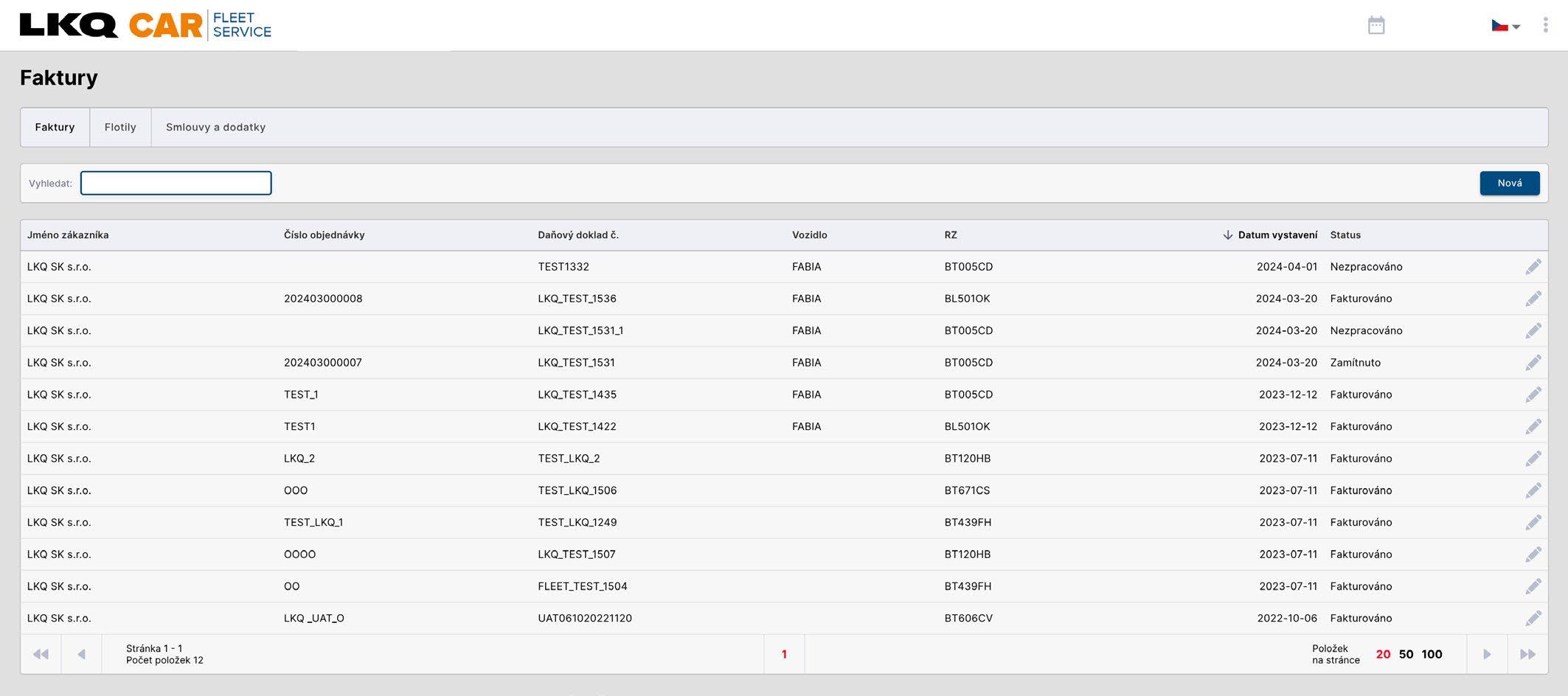Edit invoice UAT061020221120 with pencil icon
Image resolution: width=1568 pixels, height=696 pixels.
(1533, 618)
